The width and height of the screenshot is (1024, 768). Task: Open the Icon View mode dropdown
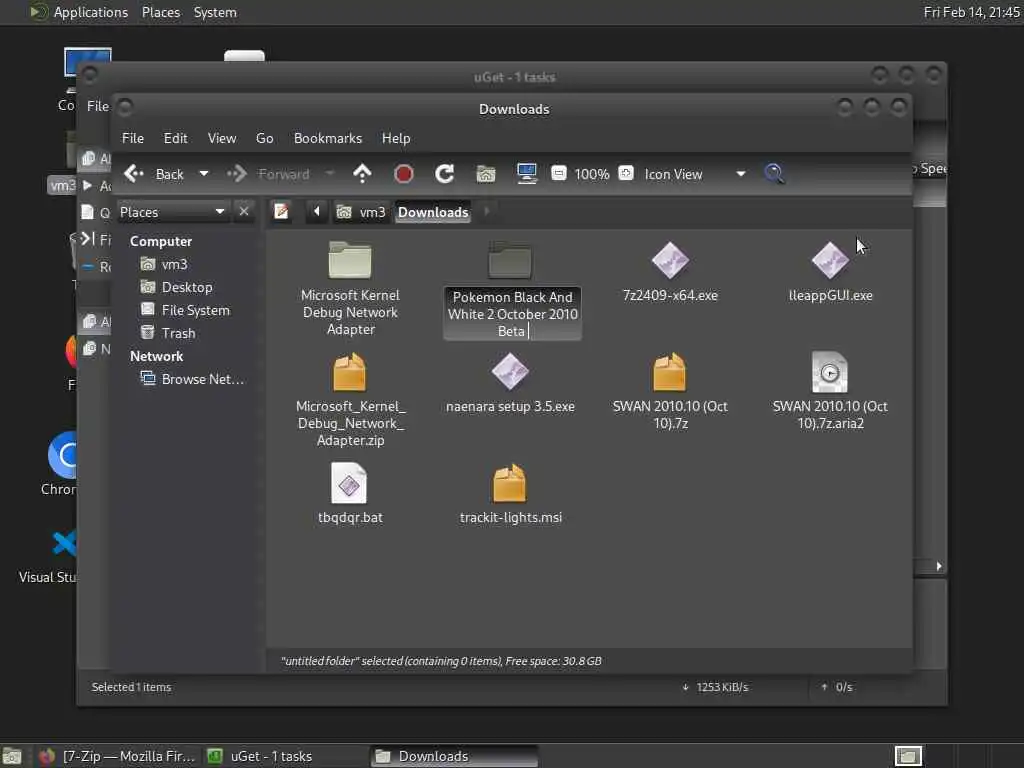(695, 174)
